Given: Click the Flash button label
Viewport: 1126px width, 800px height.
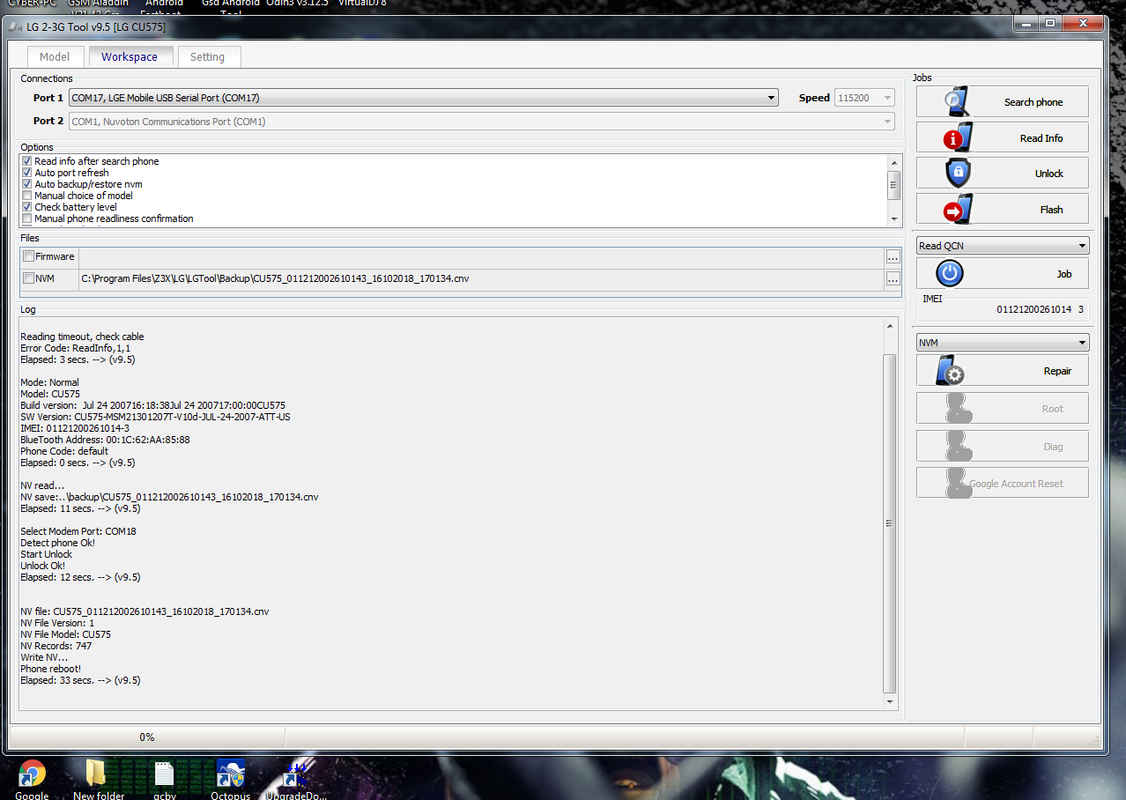Looking at the screenshot, I should point(1051,209).
